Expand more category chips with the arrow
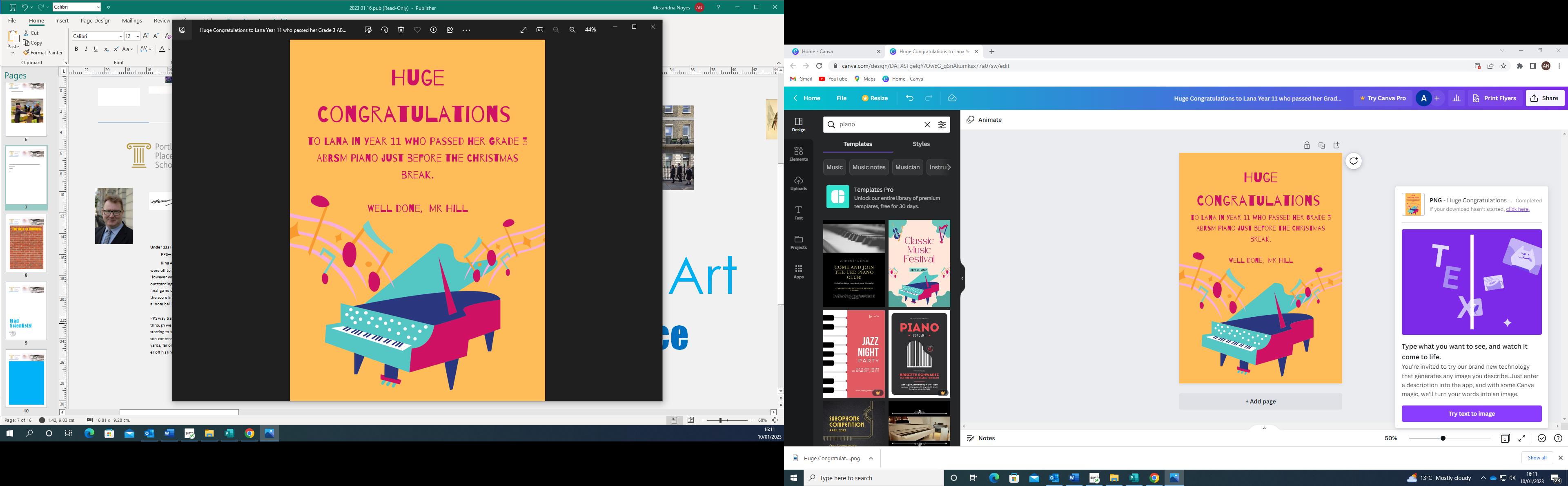 (948, 168)
